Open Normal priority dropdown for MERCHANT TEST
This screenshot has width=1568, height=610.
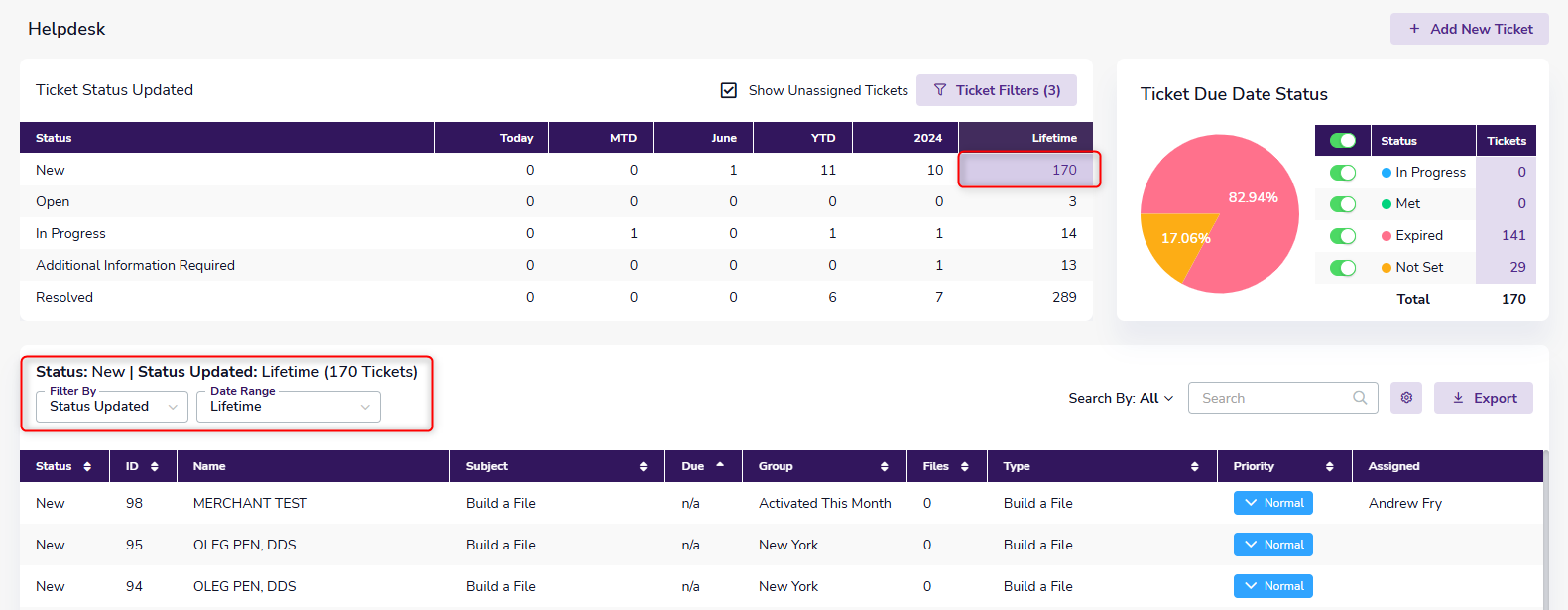[1273, 503]
